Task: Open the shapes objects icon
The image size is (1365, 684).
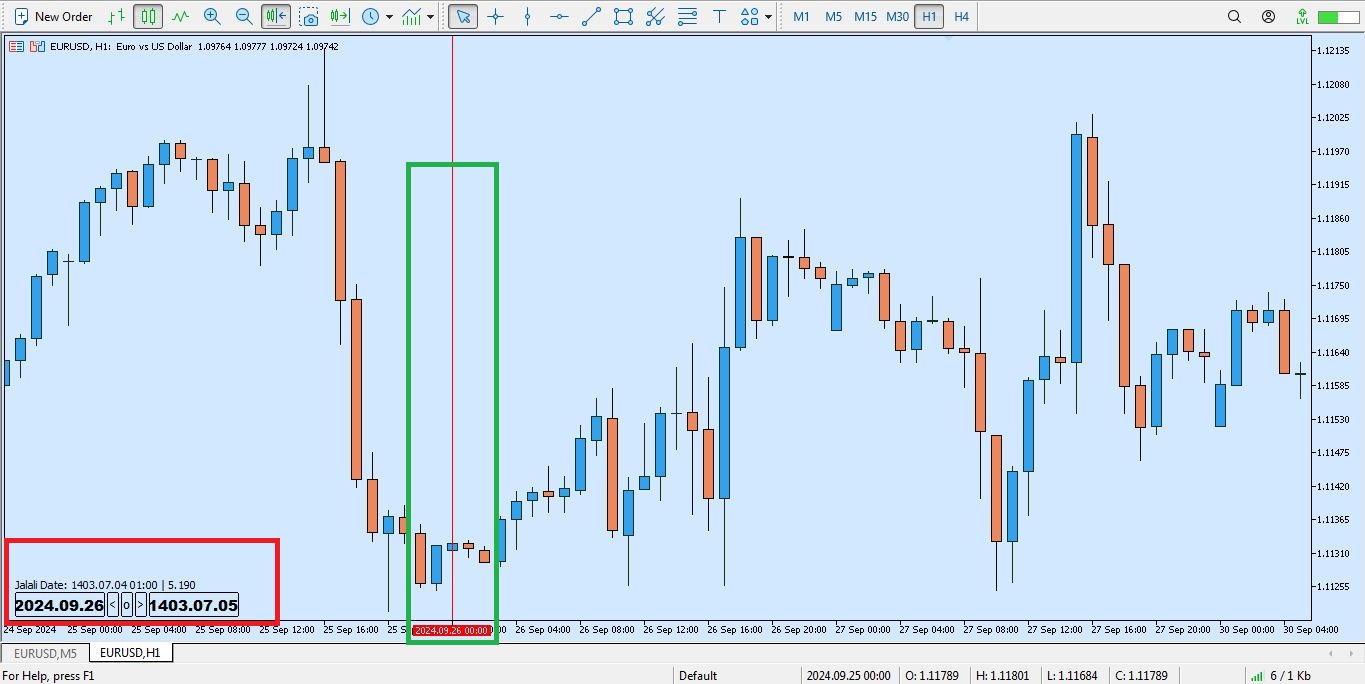Action: (x=749, y=16)
